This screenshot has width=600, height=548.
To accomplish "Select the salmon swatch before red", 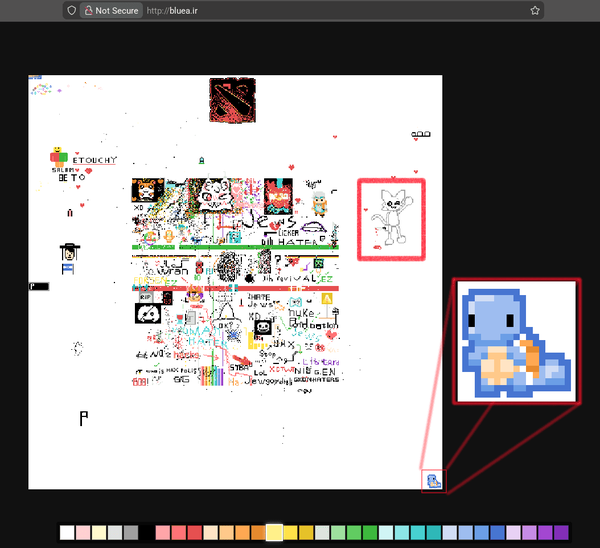I will coord(179,532).
